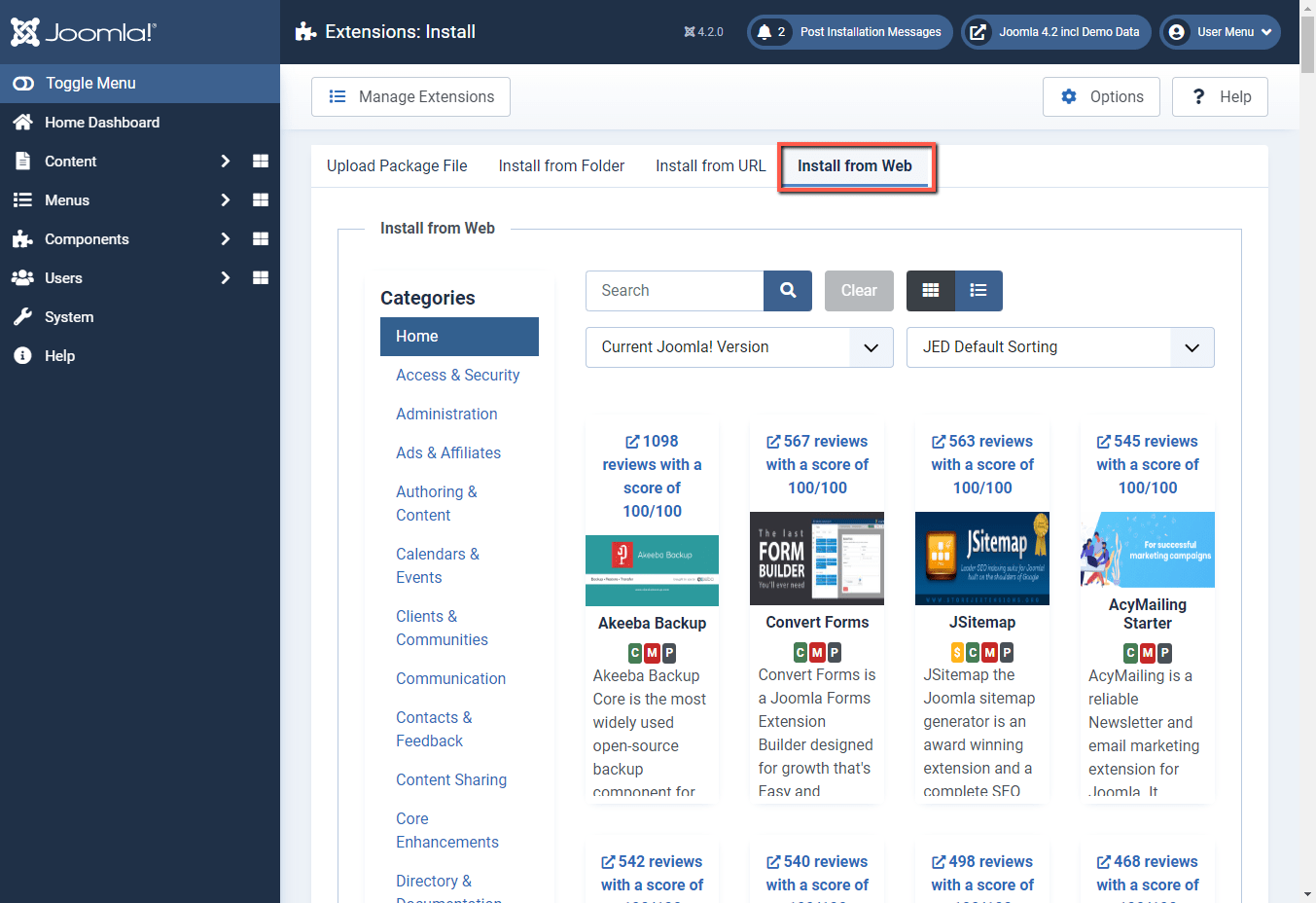Image resolution: width=1316 pixels, height=903 pixels.
Task: Open the Content dashboard grid icon
Action: 260,161
